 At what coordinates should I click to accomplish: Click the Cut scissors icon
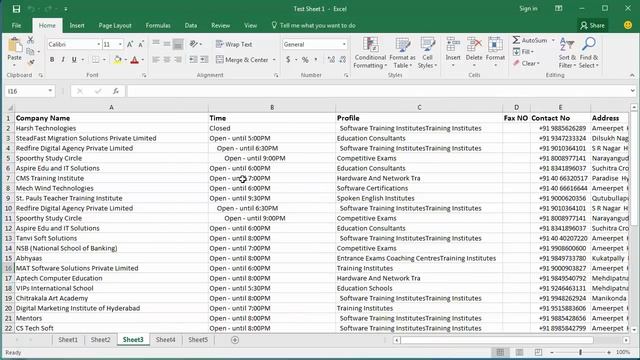point(31,40)
